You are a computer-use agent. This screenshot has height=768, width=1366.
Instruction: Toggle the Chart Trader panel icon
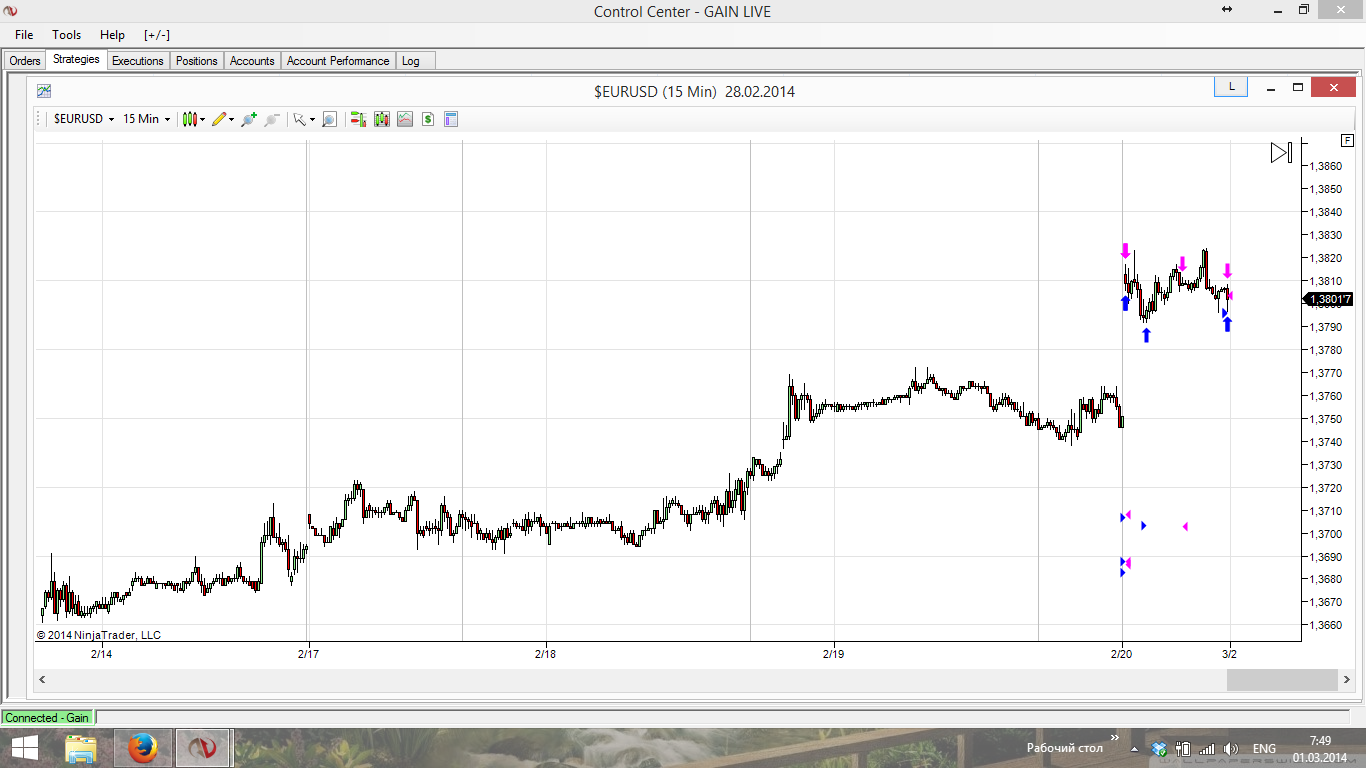358,119
